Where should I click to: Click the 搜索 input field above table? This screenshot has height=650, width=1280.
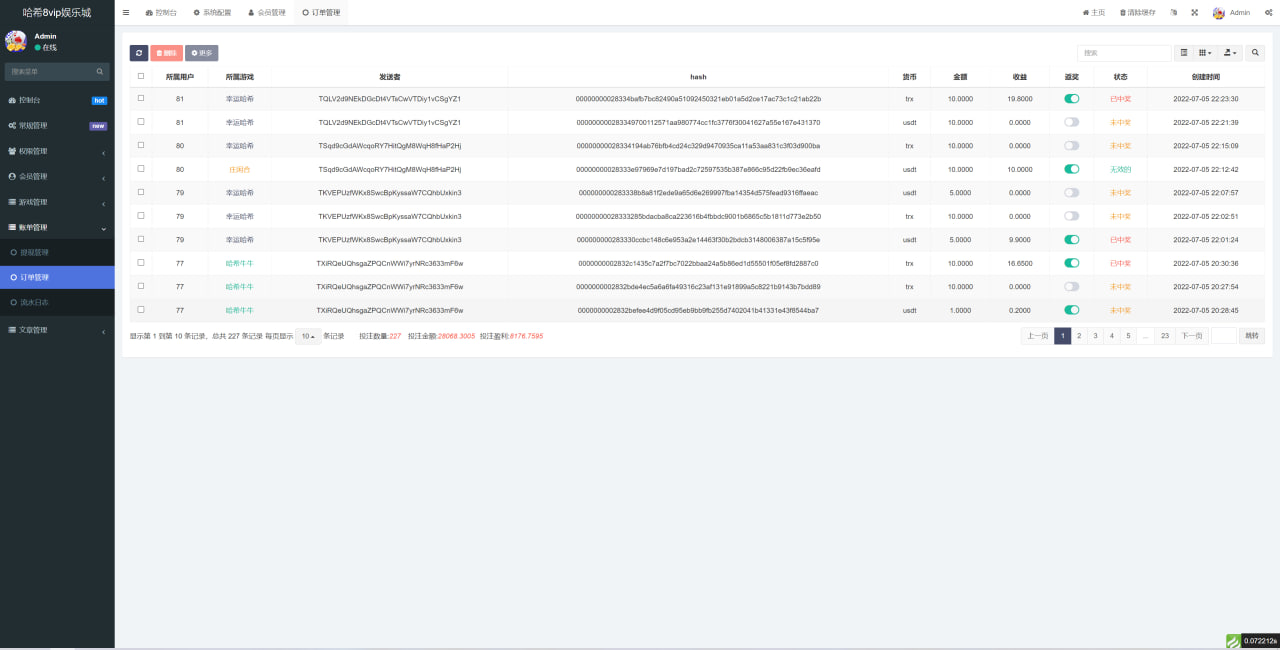coord(1123,53)
